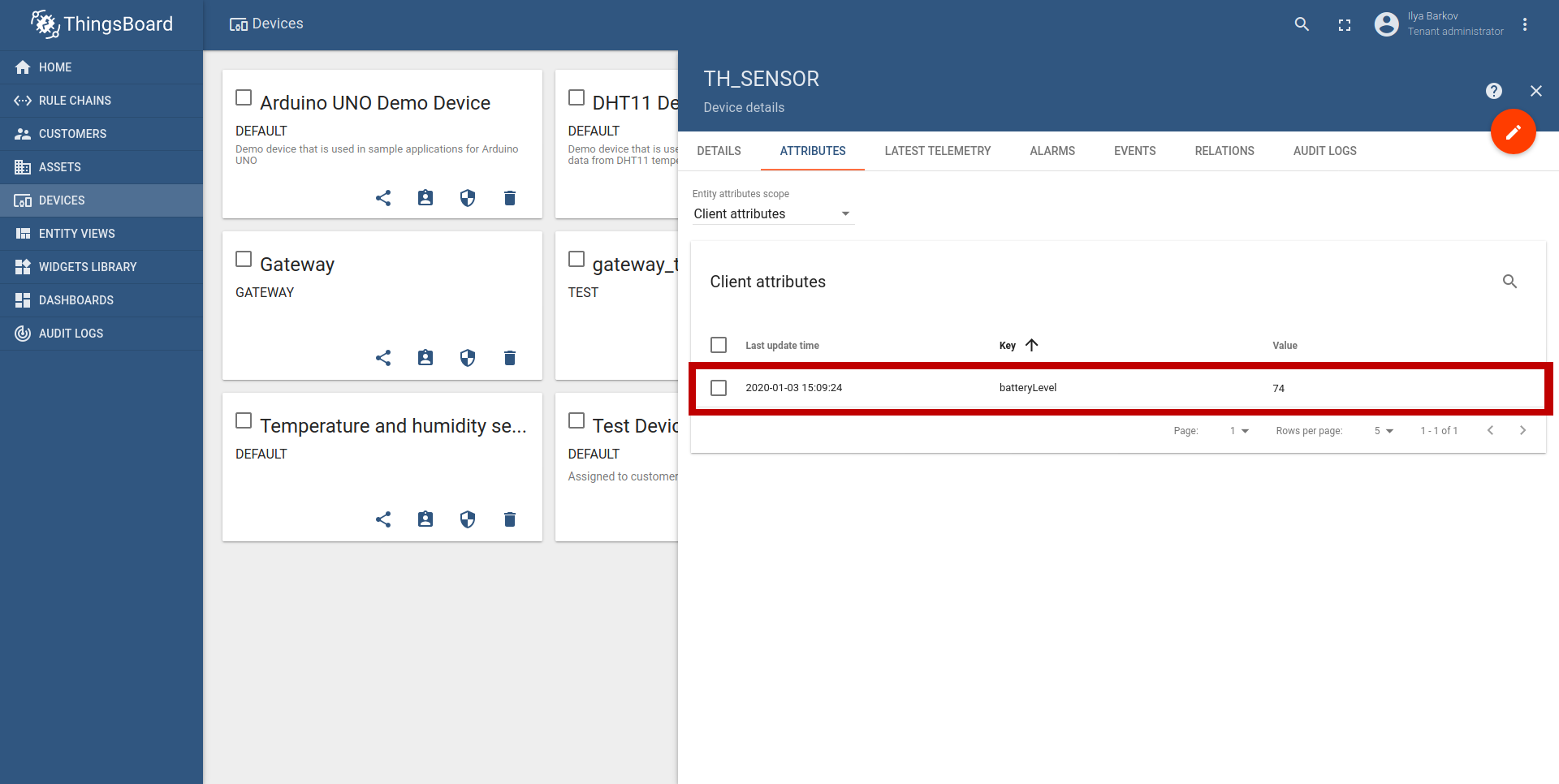The height and width of the screenshot is (784, 1559).
Task: Delete the Arduino UNO Demo Device
Action: point(510,198)
